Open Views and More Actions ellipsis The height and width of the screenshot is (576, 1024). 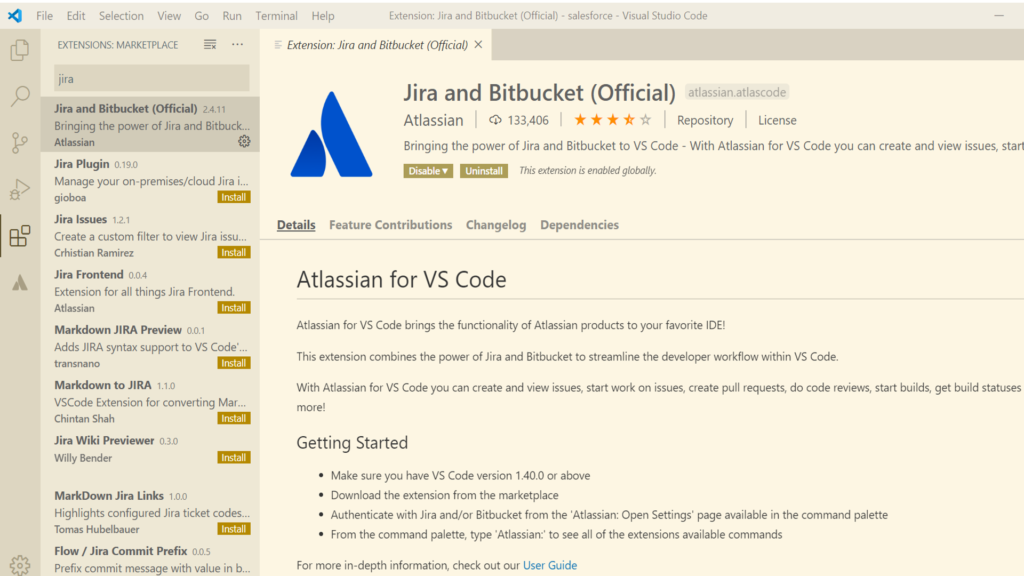point(237,44)
